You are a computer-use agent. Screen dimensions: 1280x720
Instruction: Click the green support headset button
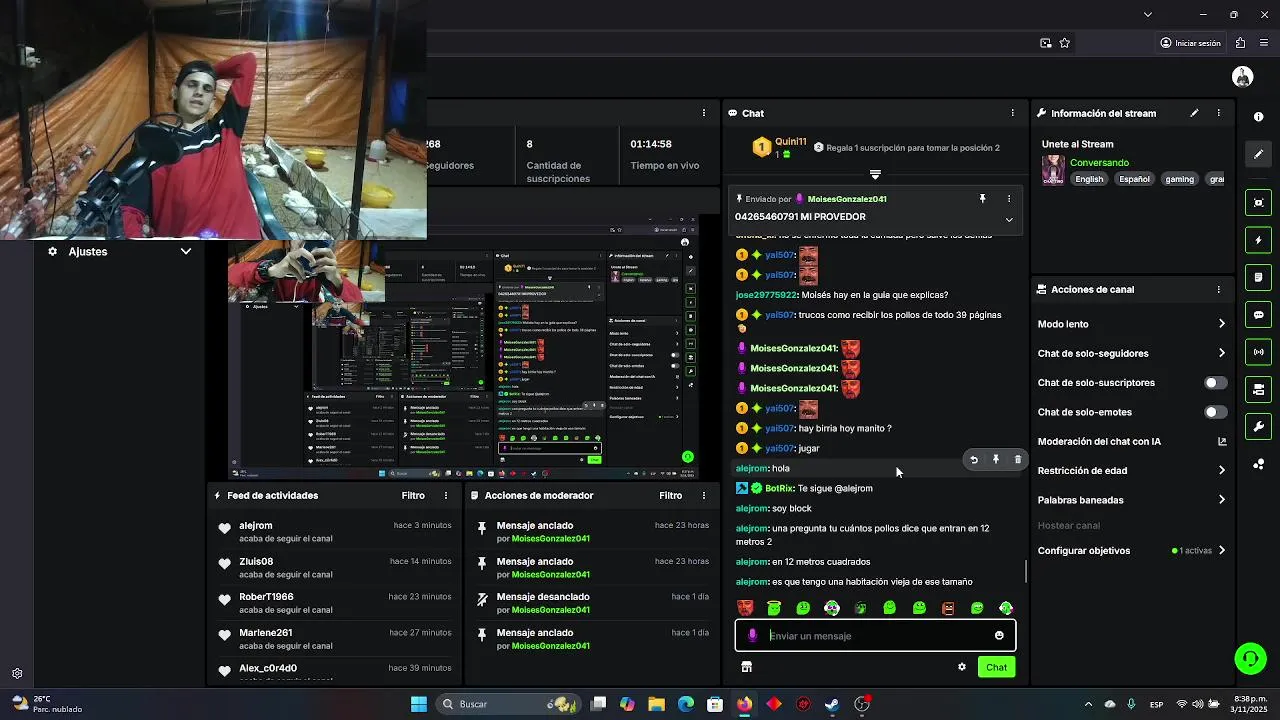coord(1250,658)
